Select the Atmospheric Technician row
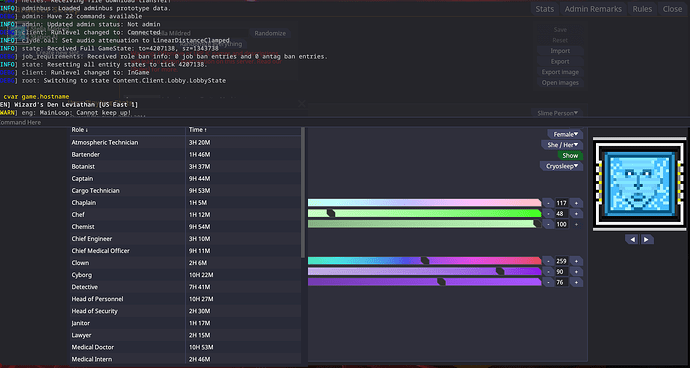This screenshot has width=690, height=368. (x=185, y=143)
